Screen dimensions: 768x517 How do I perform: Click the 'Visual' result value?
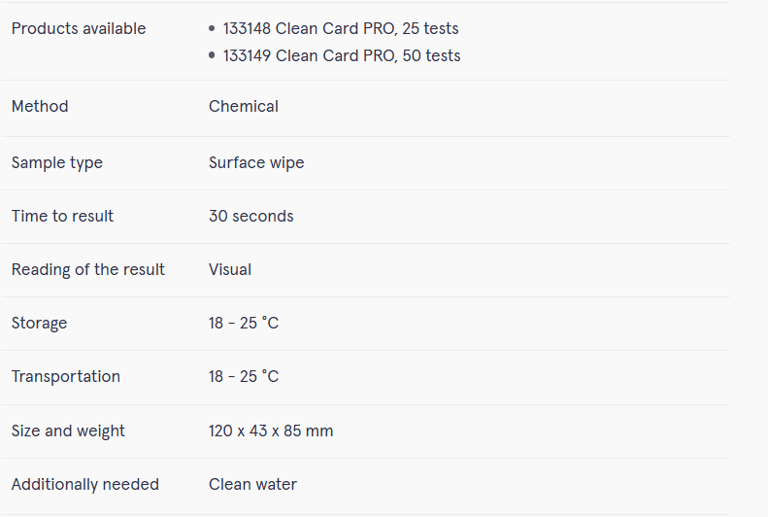tap(230, 270)
